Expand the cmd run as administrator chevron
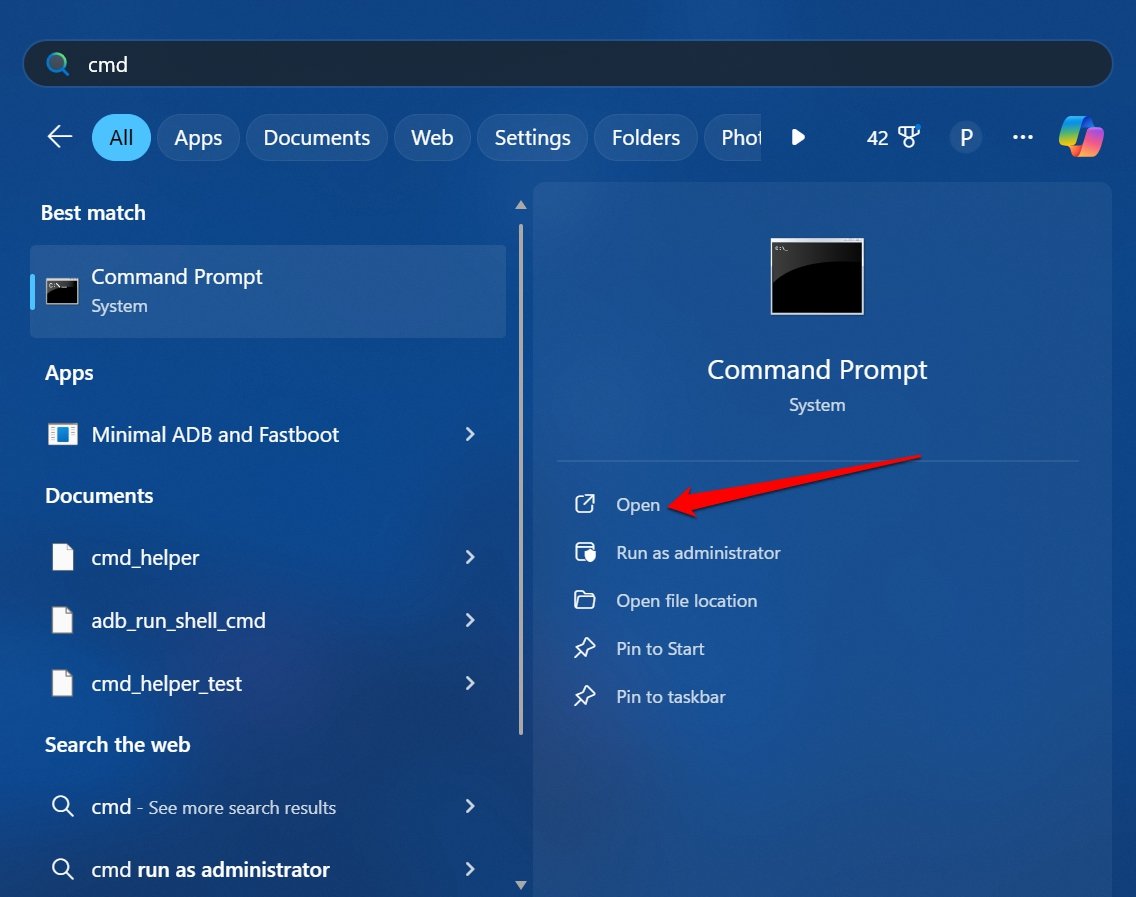This screenshot has height=897, width=1136. click(469, 869)
